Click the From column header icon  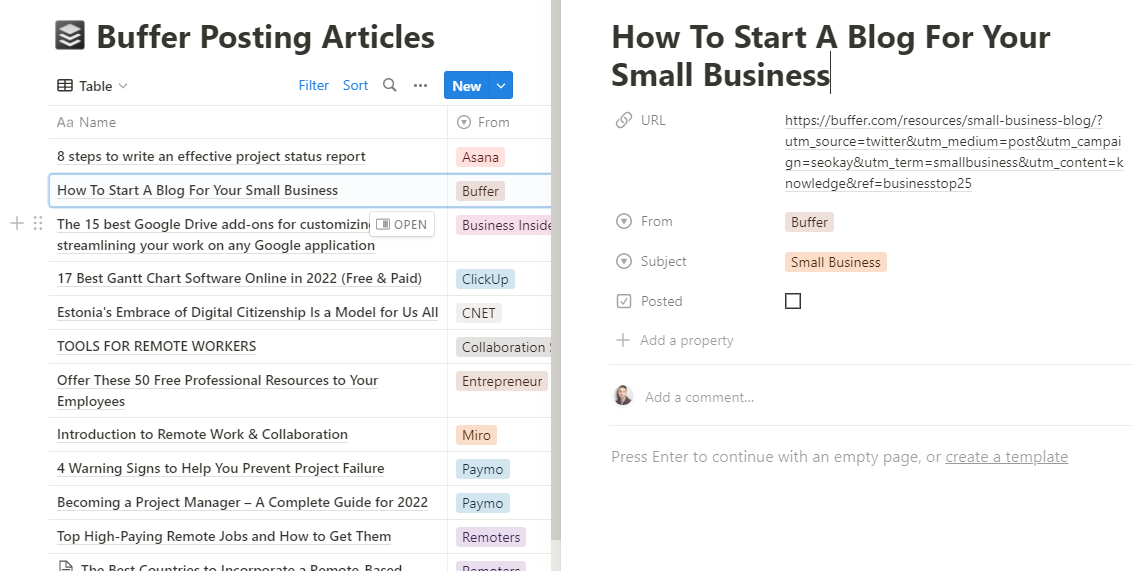[463, 122]
